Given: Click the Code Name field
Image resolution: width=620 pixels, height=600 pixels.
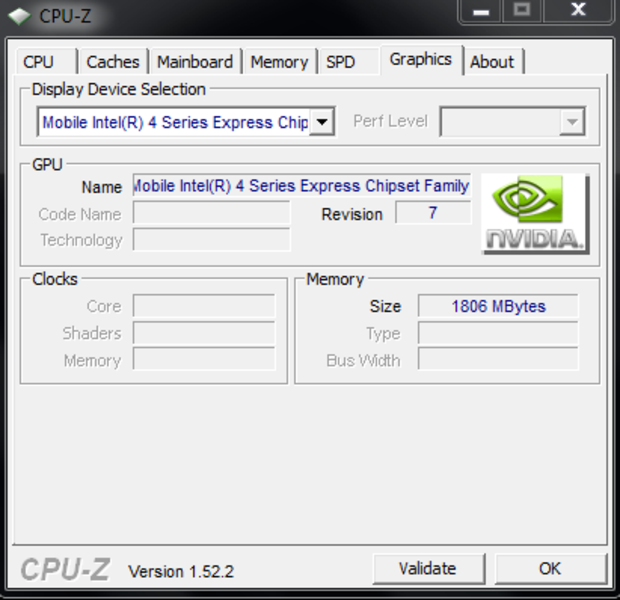Looking at the screenshot, I should pos(212,213).
